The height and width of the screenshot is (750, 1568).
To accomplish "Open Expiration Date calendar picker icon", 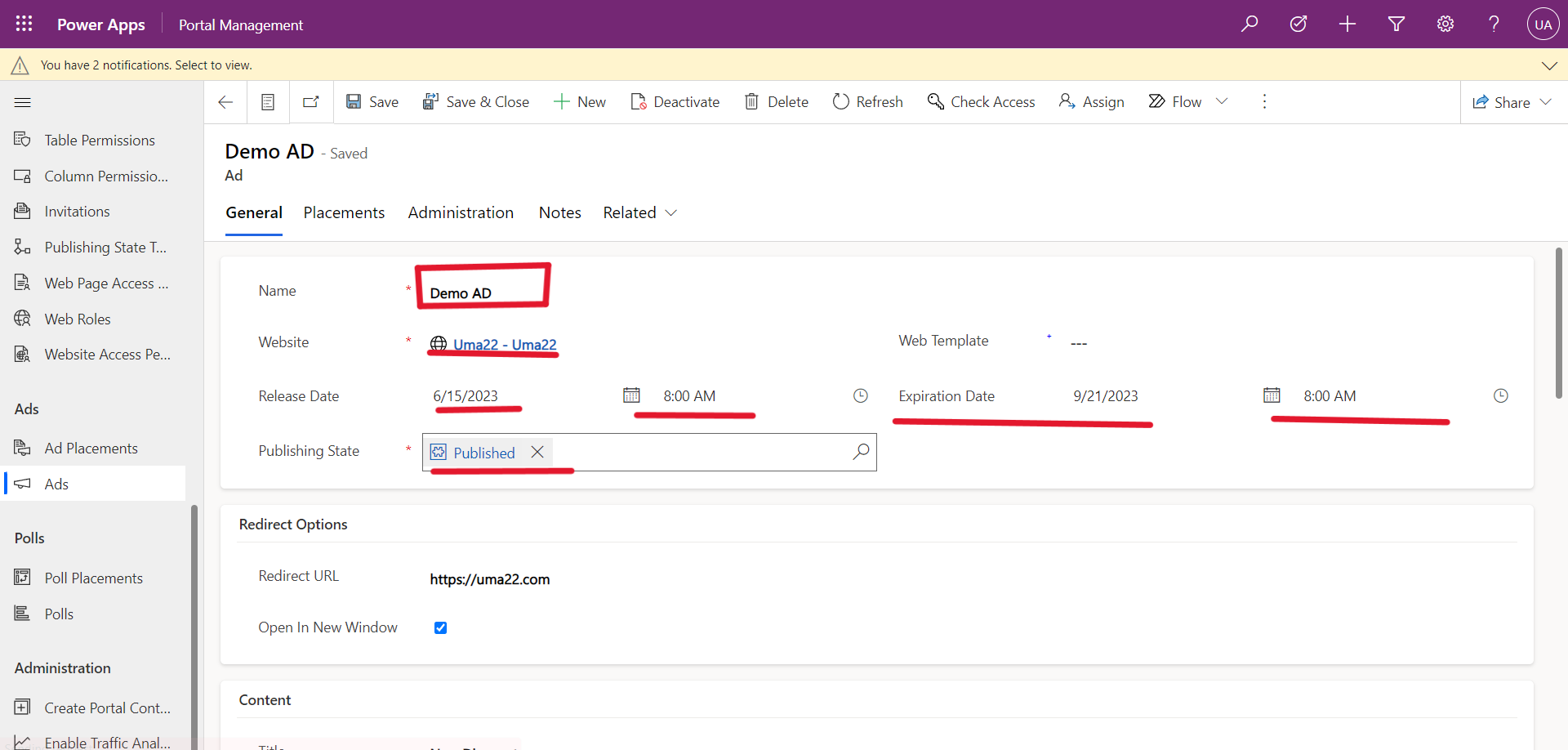I will 1272,395.
